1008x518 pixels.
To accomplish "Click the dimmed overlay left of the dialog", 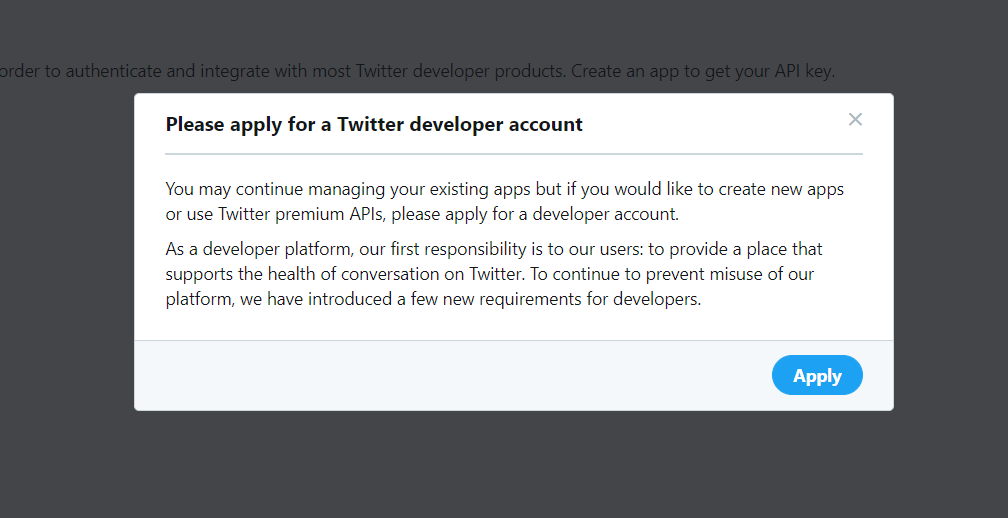I will [67, 257].
